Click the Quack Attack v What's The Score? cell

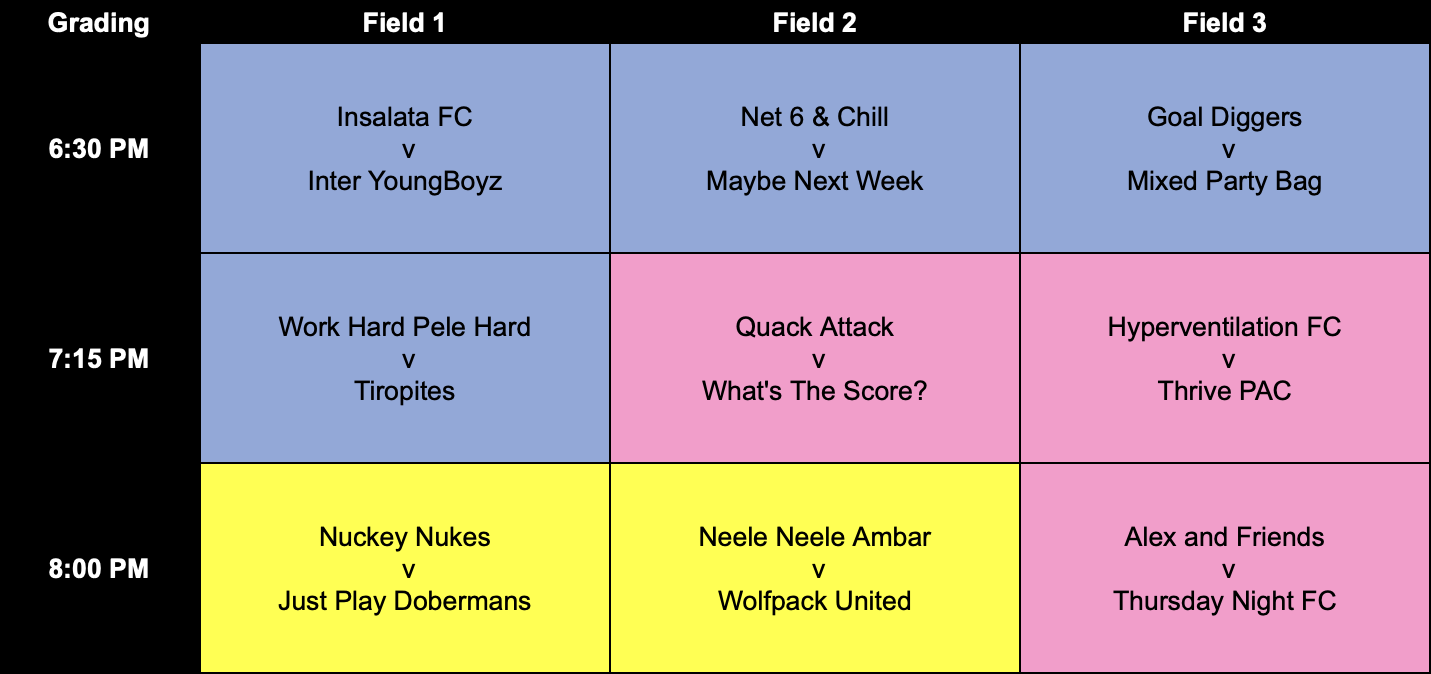tap(815, 358)
